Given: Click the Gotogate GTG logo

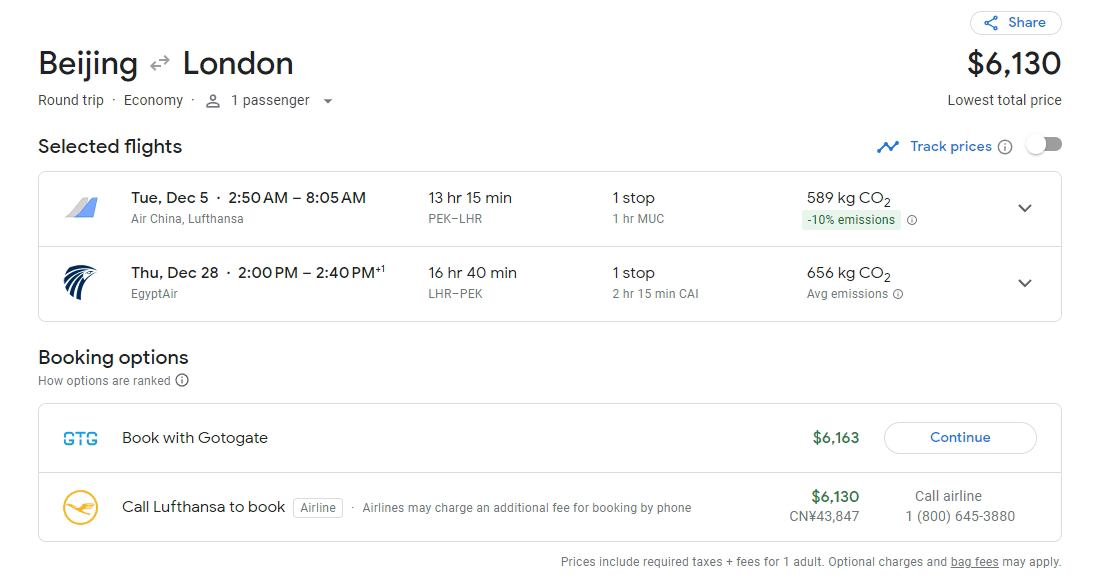Looking at the screenshot, I should coord(80,439).
